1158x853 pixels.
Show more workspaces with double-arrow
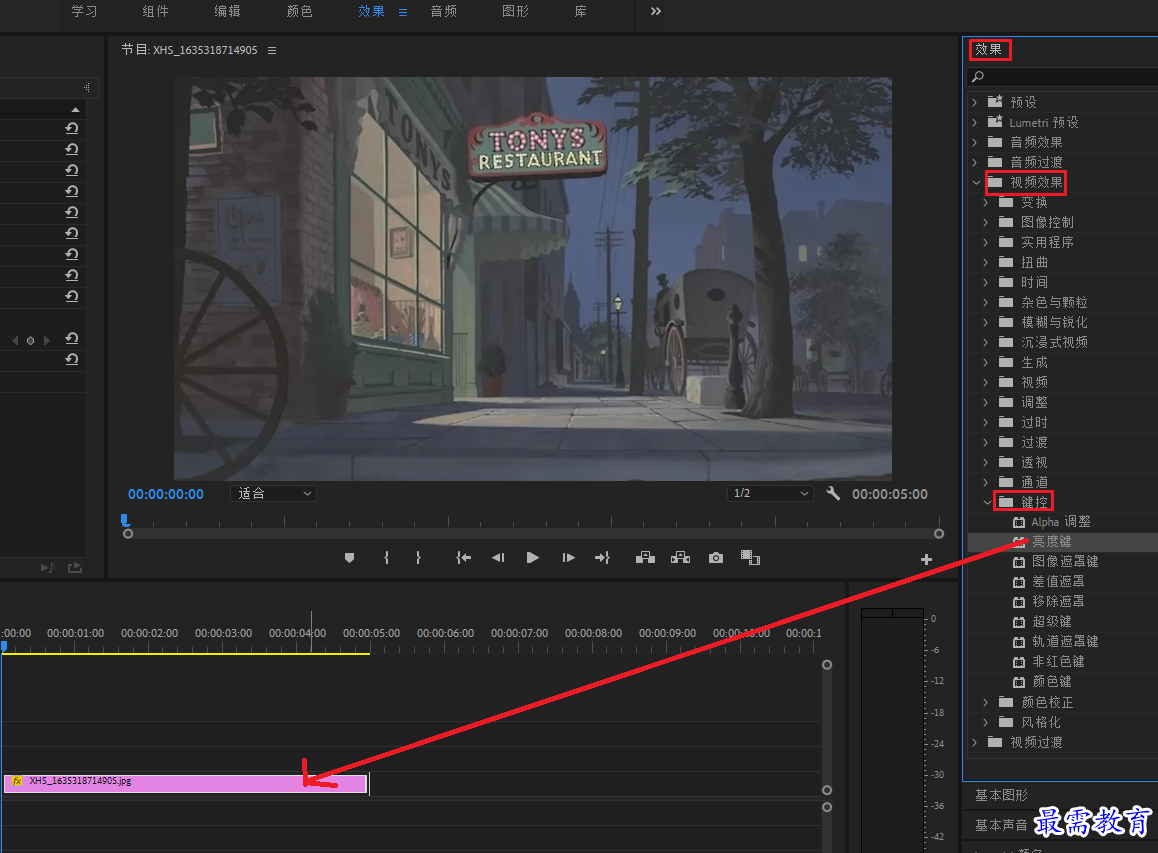click(656, 11)
